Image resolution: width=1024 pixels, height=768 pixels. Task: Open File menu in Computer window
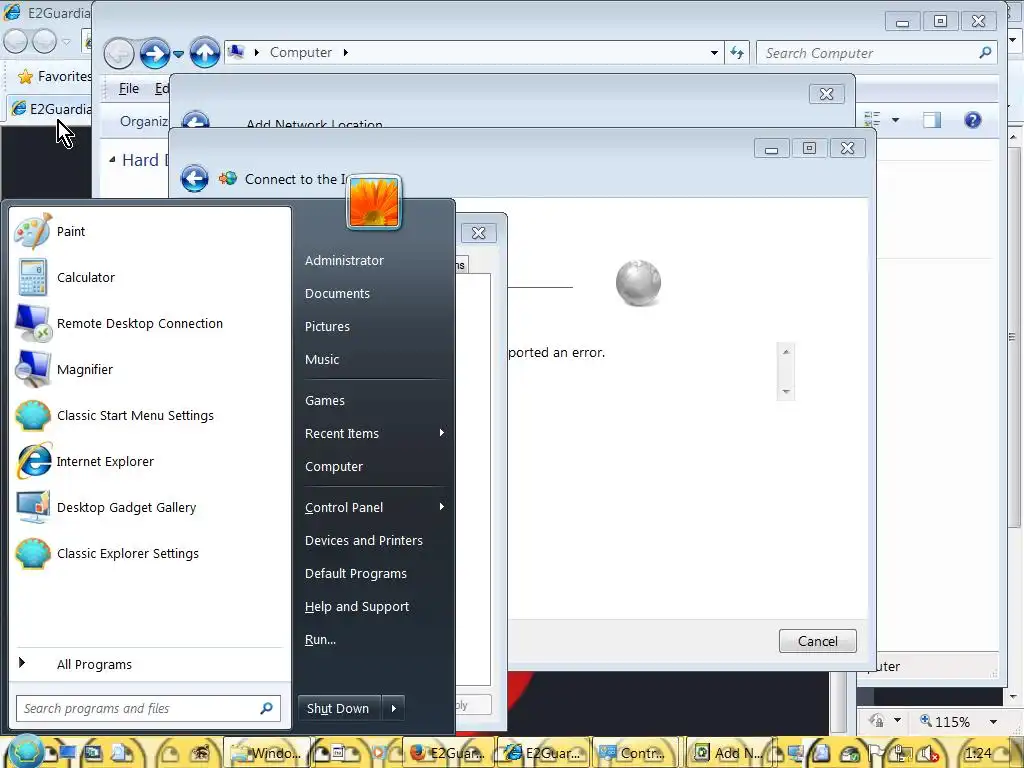[x=129, y=88]
